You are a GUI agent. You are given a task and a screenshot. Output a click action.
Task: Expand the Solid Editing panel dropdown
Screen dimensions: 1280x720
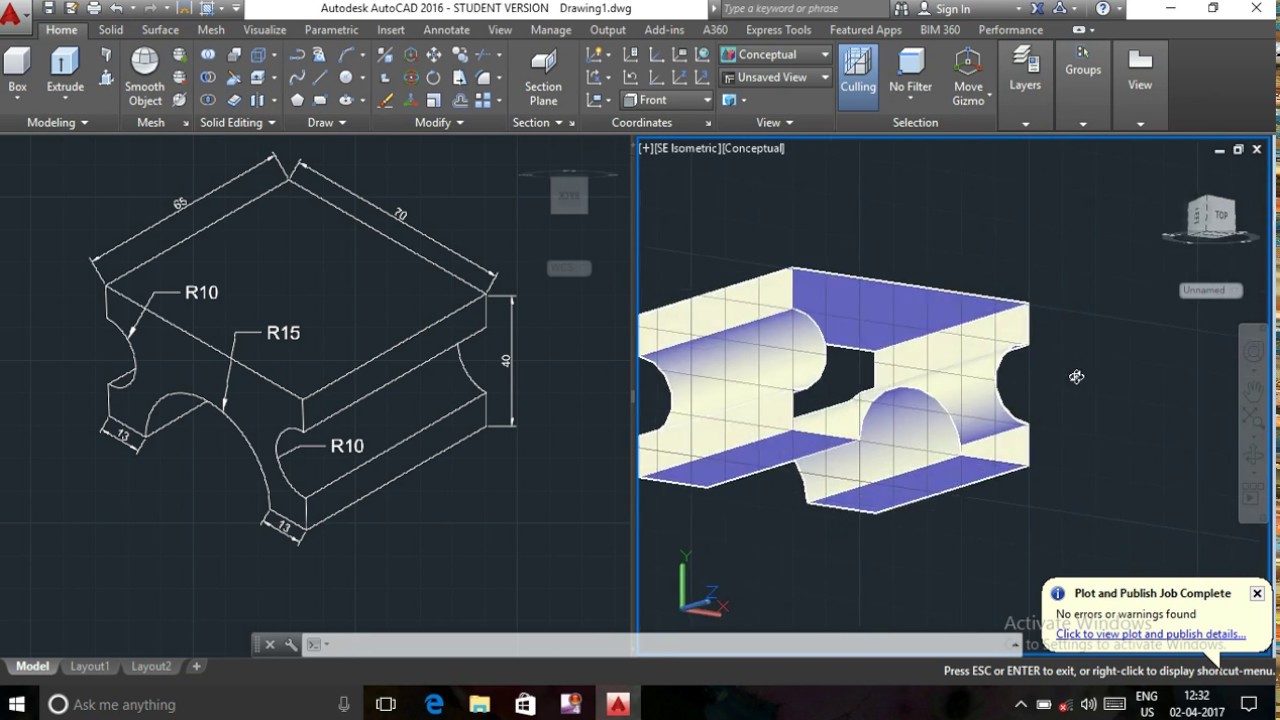(x=238, y=122)
